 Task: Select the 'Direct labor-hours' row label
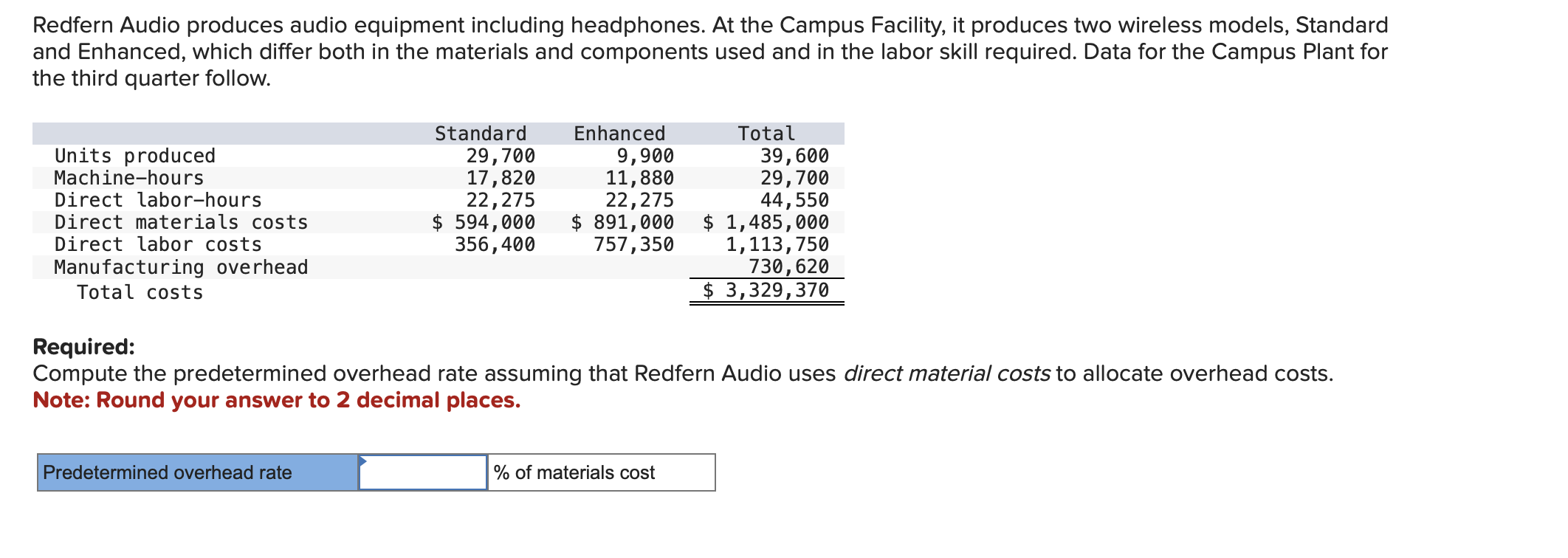coord(158,200)
